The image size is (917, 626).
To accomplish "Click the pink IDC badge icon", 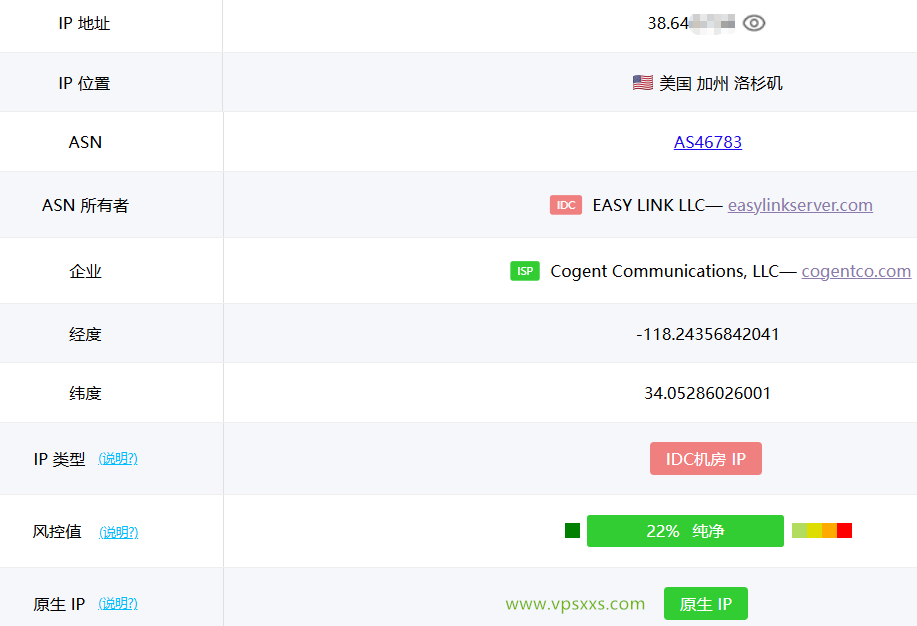I will point(565,204).
